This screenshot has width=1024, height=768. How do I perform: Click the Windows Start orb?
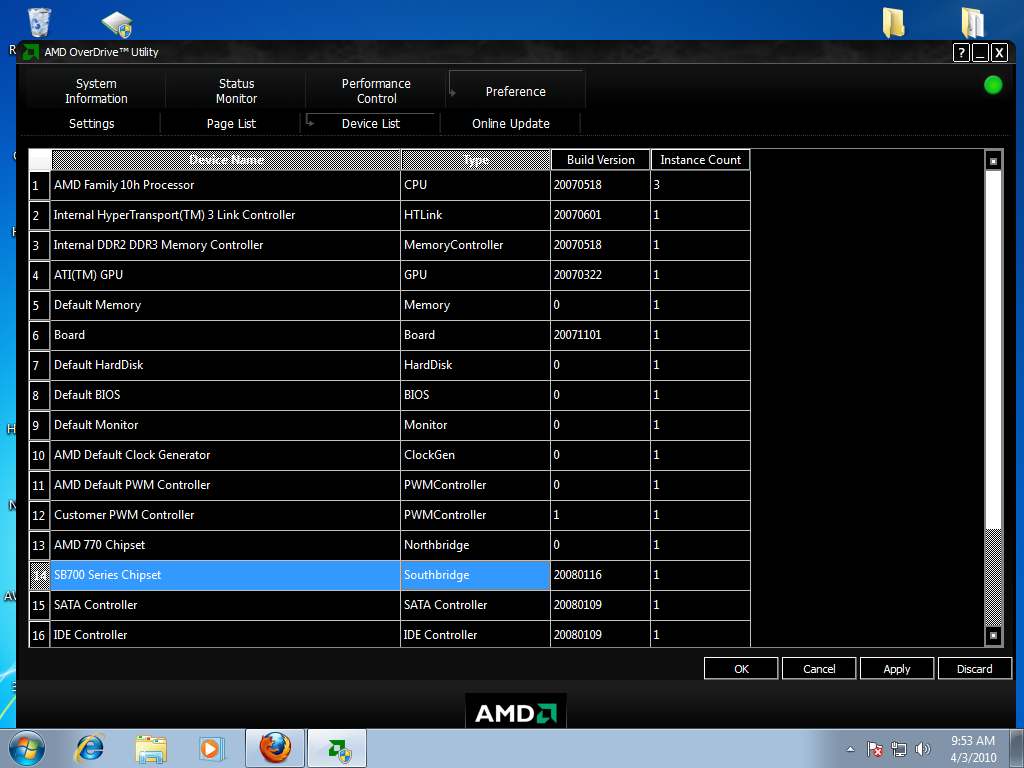coord(27,747)
